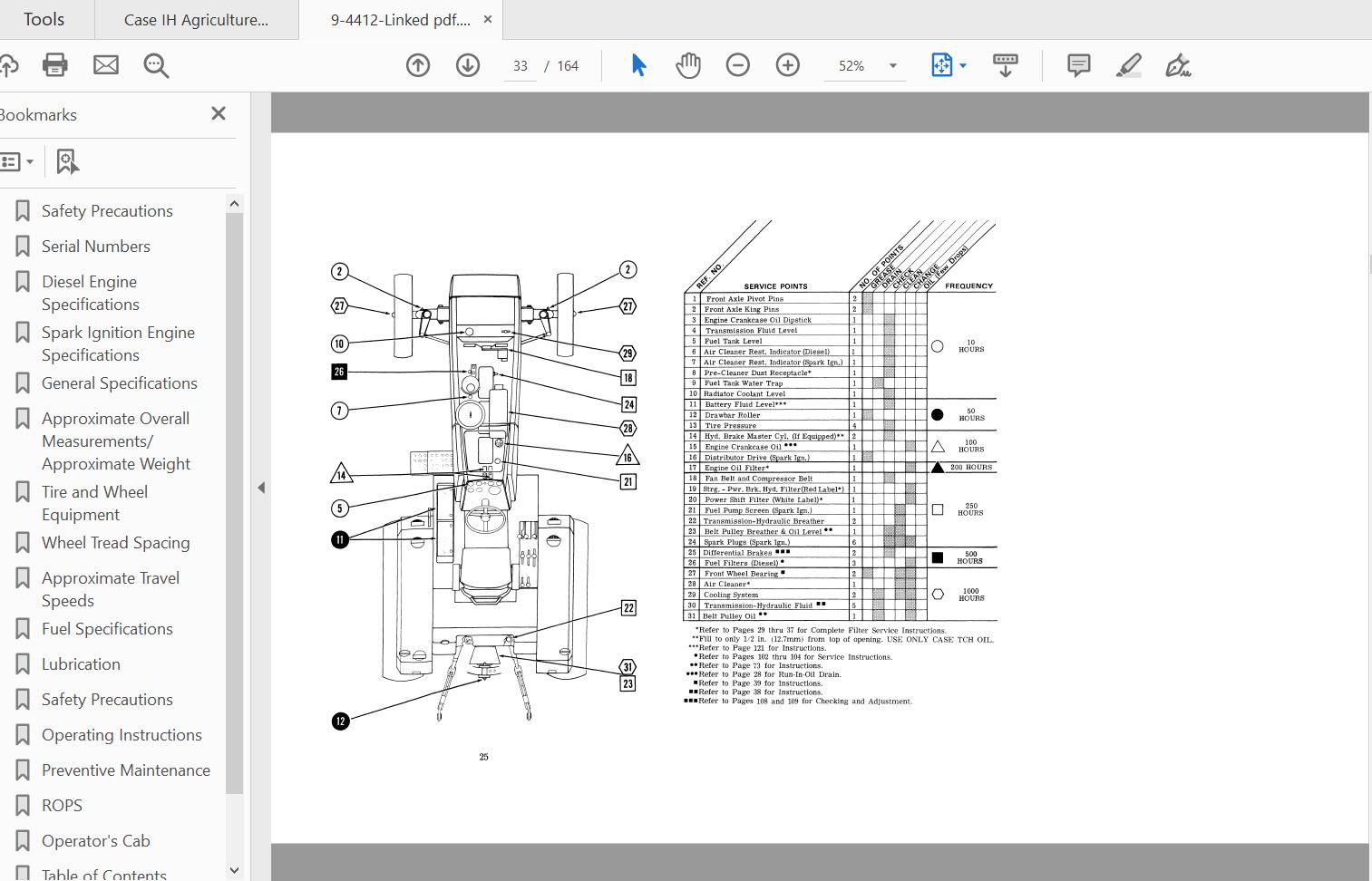Open the 52% zoom level dropdown

coord(892,66)
